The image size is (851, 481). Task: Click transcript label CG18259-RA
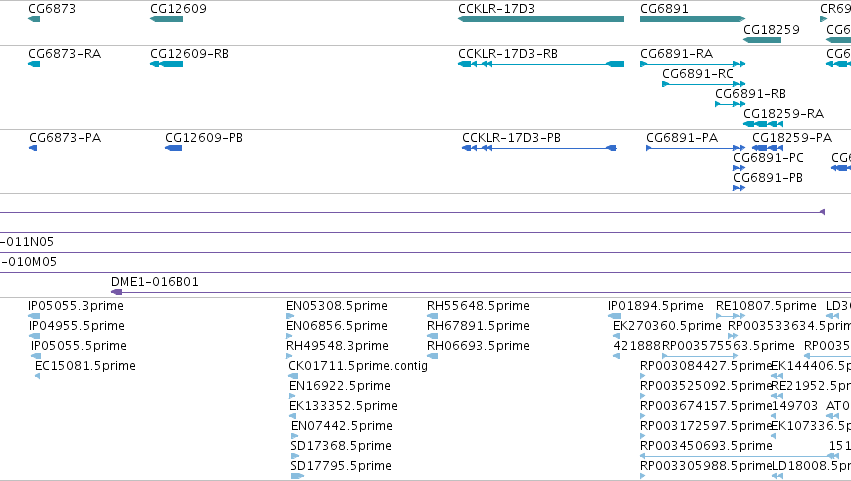[784, 114]
